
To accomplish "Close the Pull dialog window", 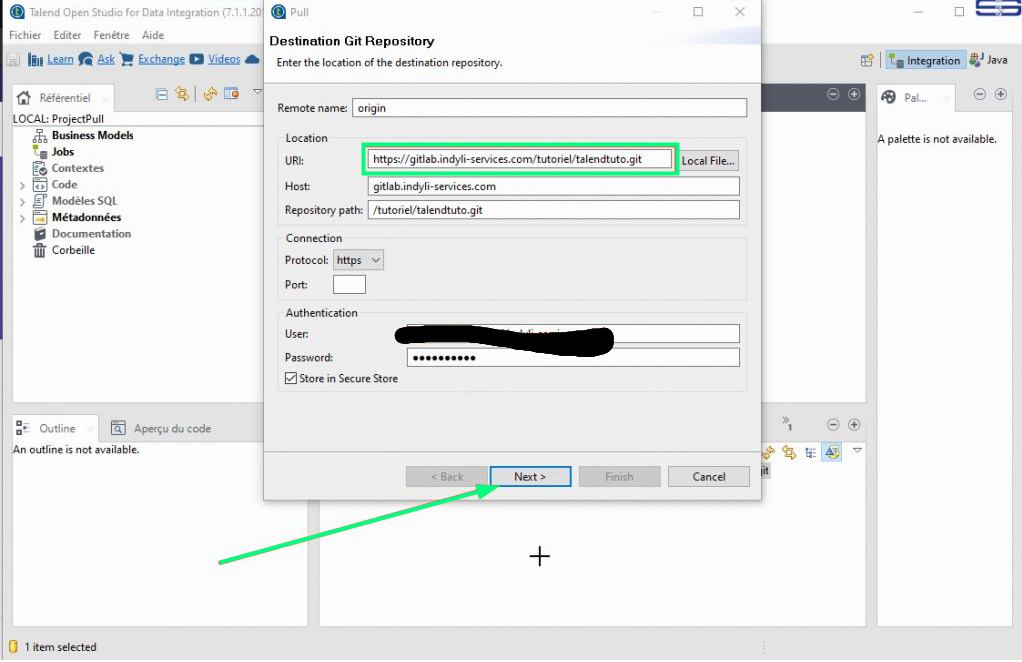I will coord(740,12).
